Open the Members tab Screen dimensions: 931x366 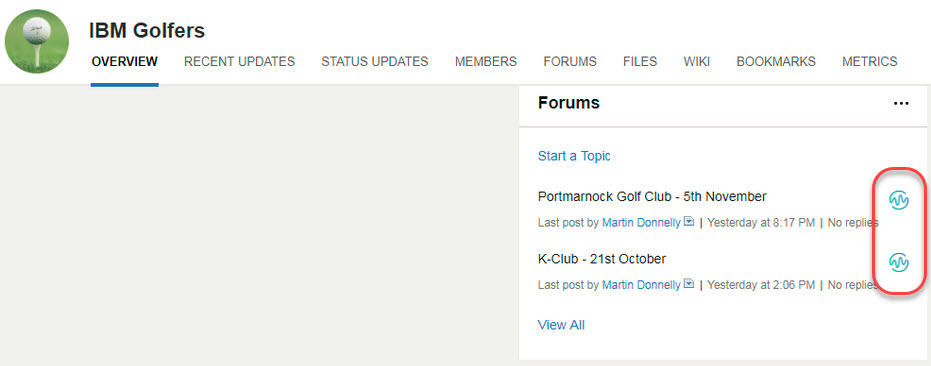[486, 62]
